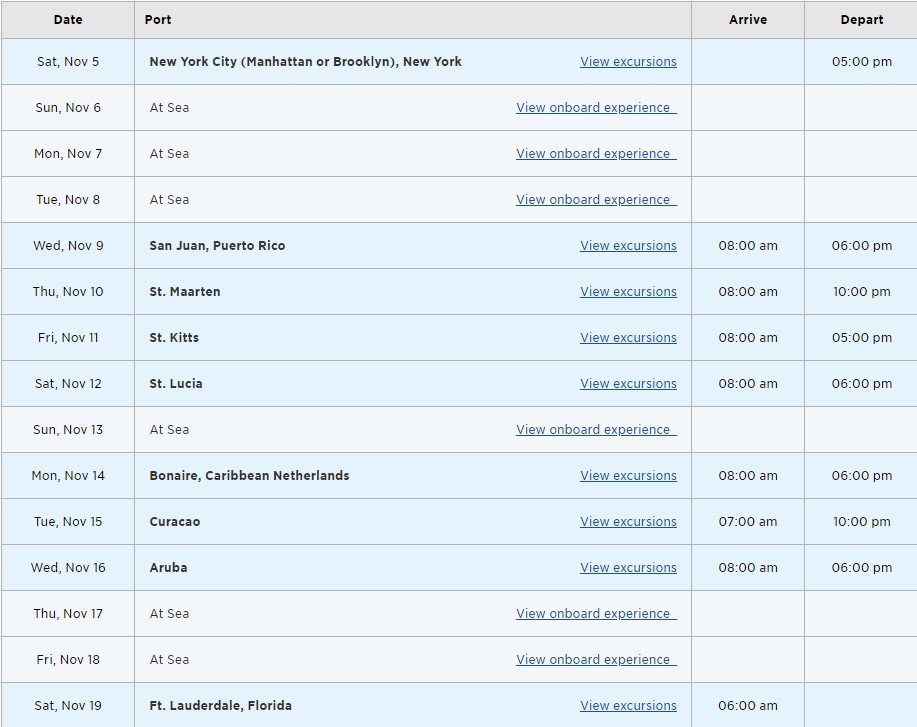Open View excursions for Bonaire
917x727 pixels.
coord(628,476)
